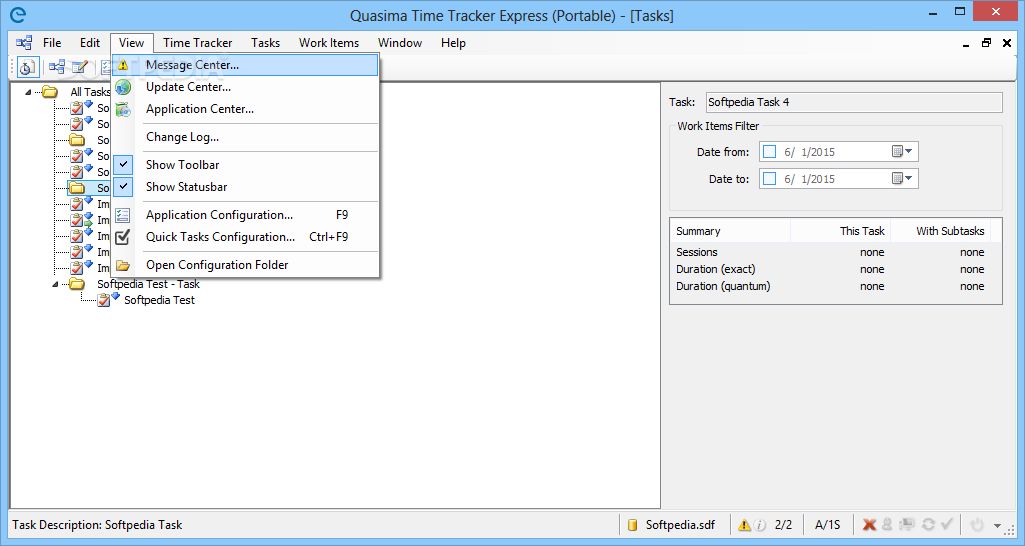Image resolution: width=1025 pixels, height=546 pixels.
Task: Click the Application Center menu icon
Action: tap(123, 109)
